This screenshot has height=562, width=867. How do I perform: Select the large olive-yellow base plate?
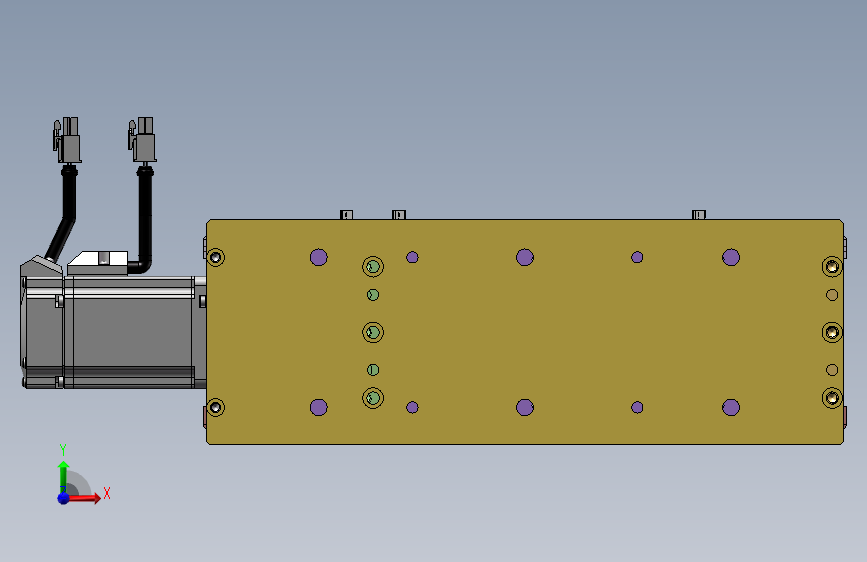click(525, 332)
